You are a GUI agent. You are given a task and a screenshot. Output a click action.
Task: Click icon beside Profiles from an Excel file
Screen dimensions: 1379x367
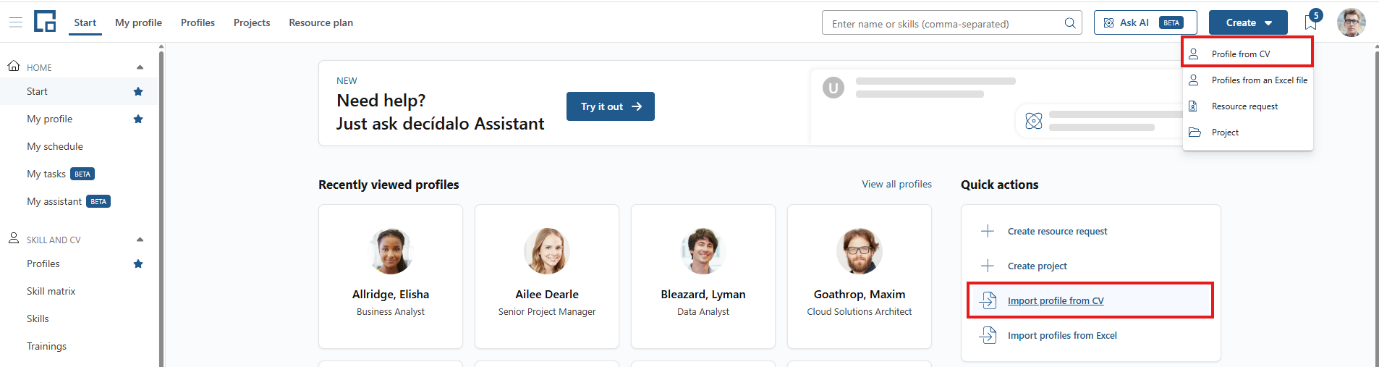1193,80
